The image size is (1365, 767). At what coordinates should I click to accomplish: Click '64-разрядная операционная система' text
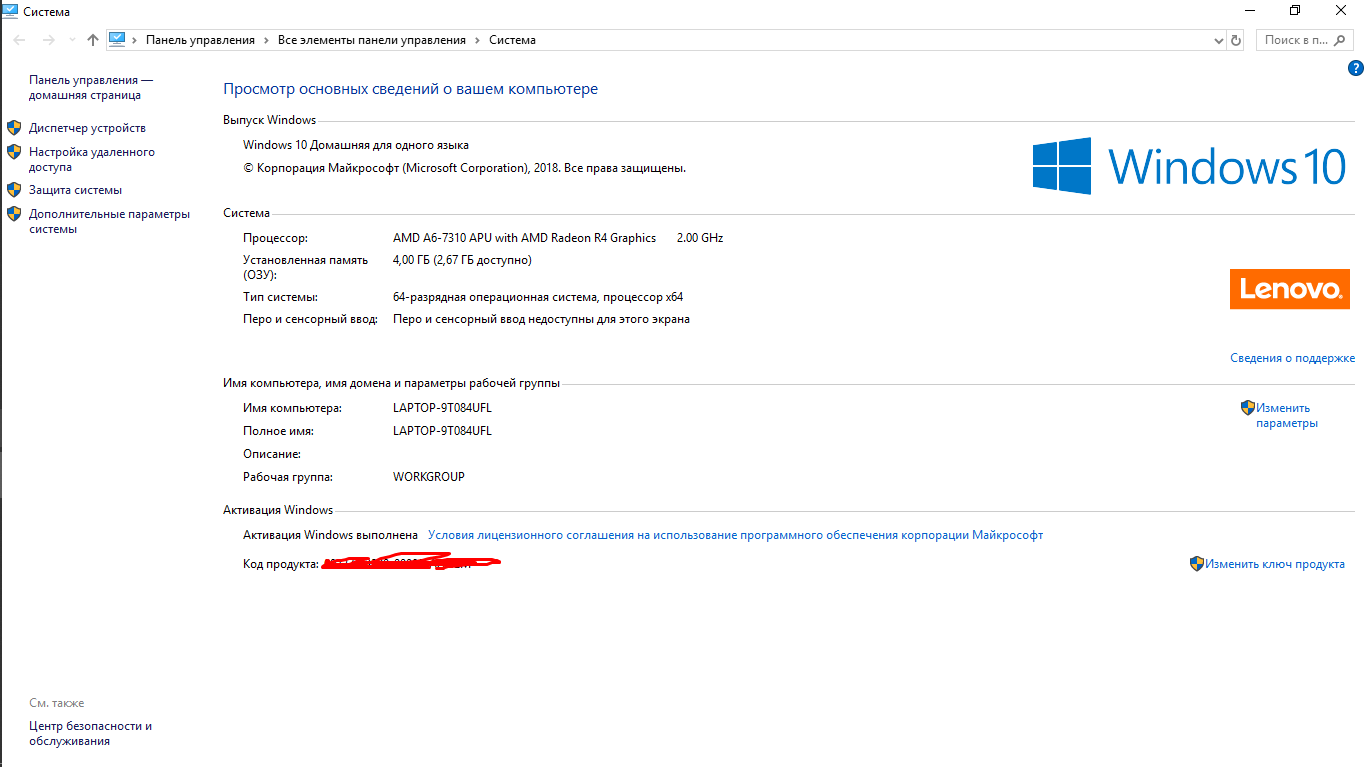tap(538, 297)
